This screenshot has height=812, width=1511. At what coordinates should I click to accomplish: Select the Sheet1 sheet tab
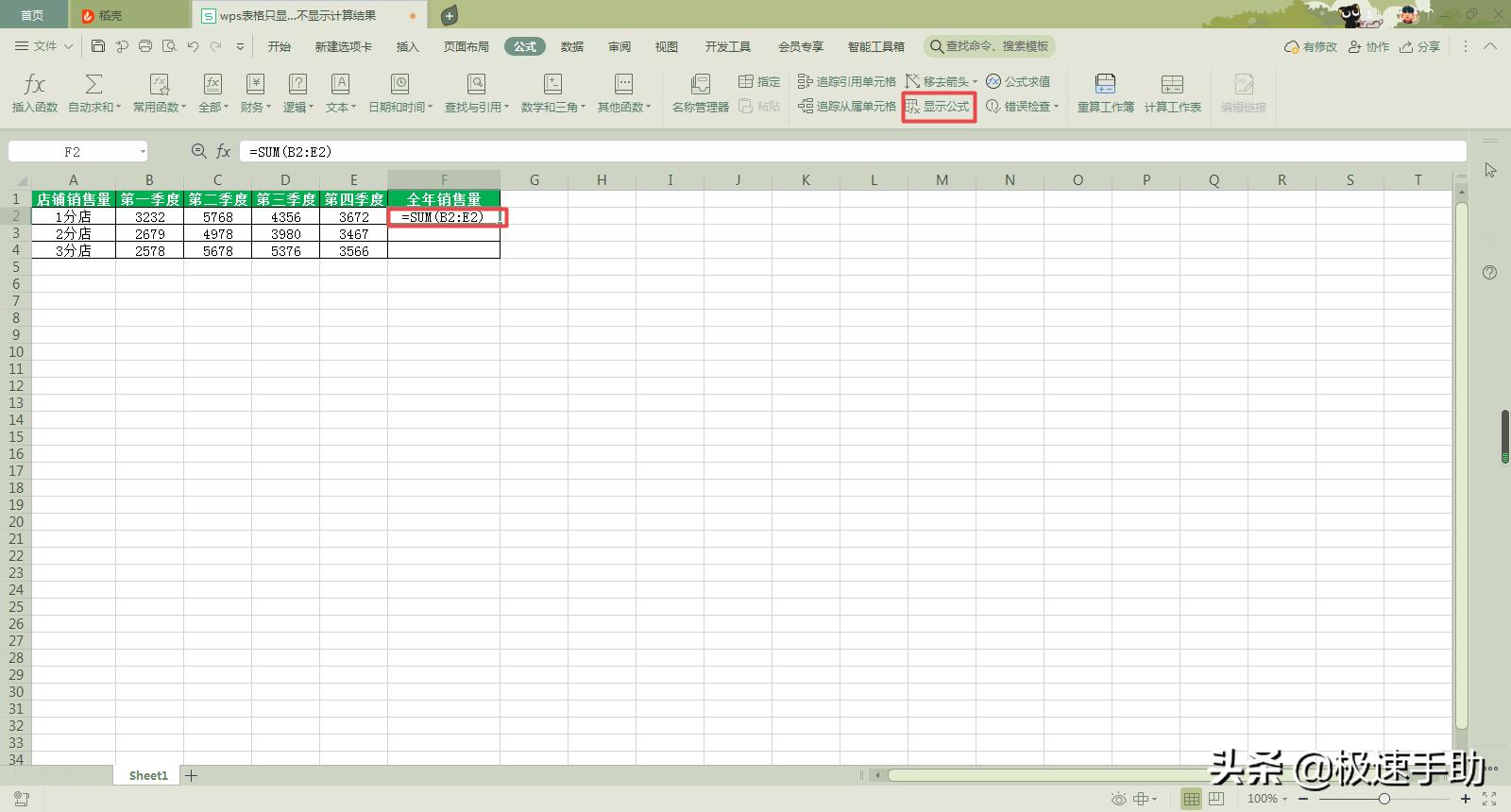[148, 775]
